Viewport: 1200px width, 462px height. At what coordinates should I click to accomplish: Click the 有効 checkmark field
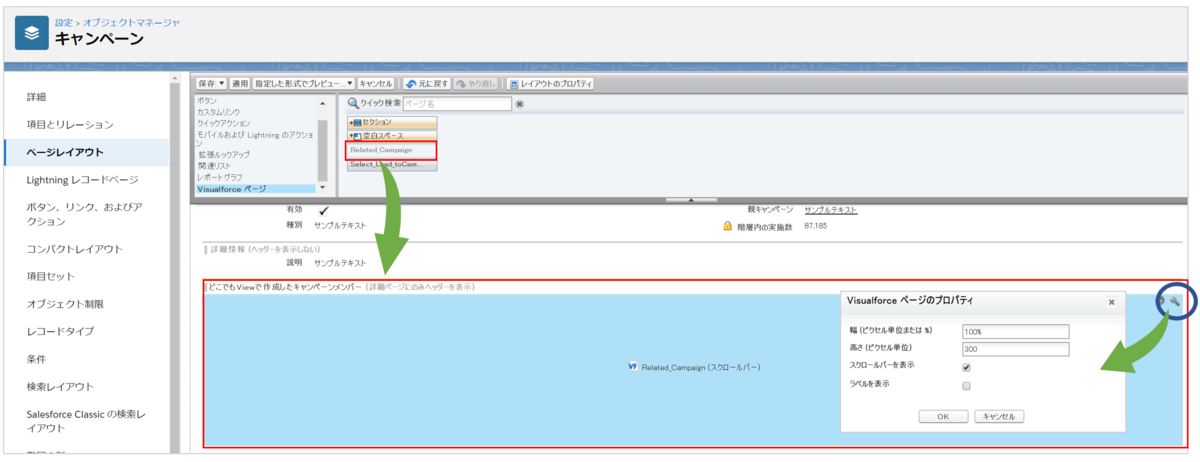click(323, 211)
